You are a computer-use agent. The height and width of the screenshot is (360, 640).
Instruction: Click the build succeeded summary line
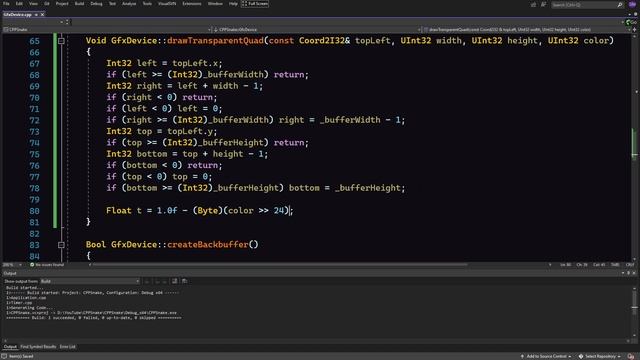point(93,318)
